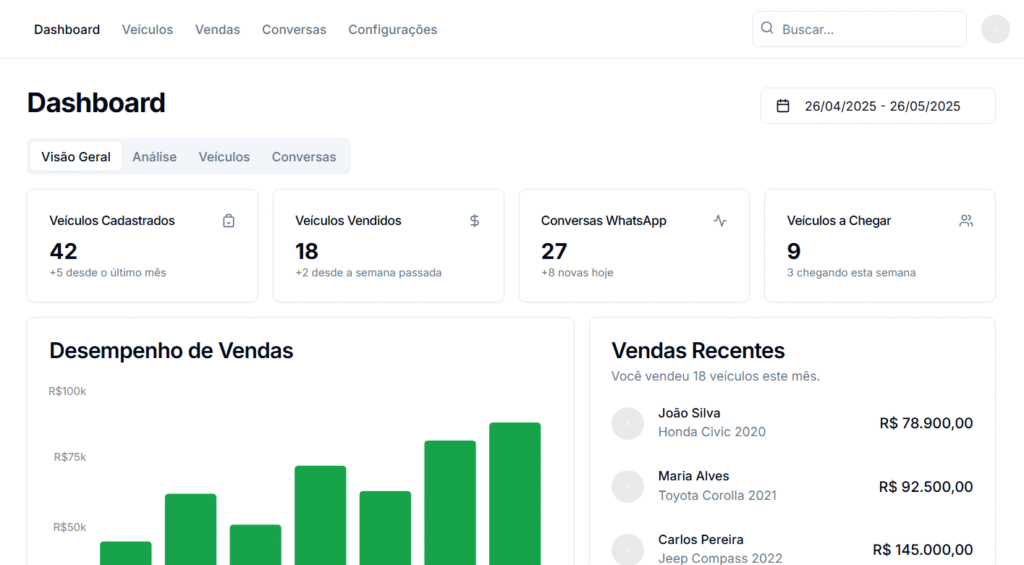Open the user profile avatar in header
The height and width of the screenshot is (565, 1024).
click(995, 29)
